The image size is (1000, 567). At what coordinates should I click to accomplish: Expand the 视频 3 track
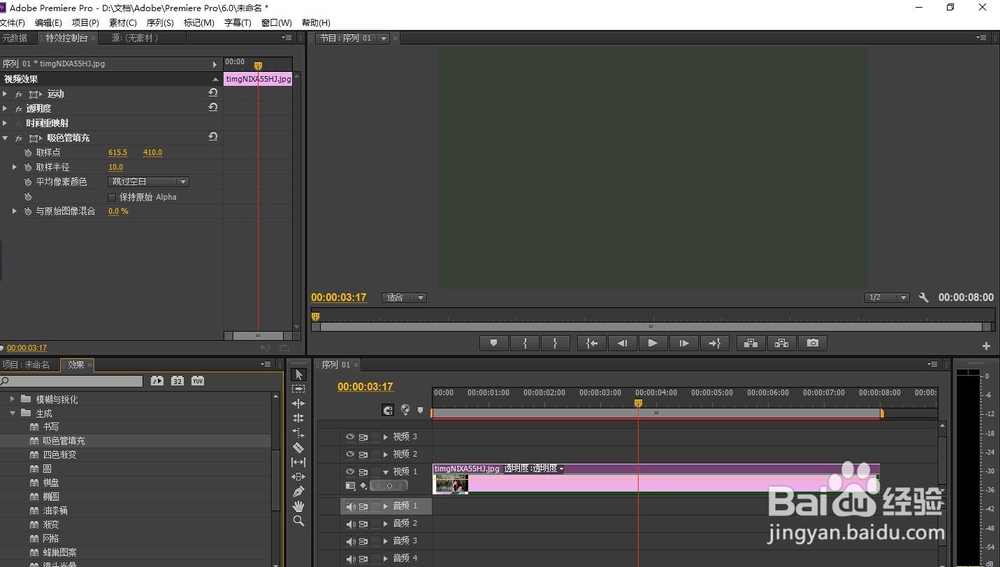[x=385, y=437]
